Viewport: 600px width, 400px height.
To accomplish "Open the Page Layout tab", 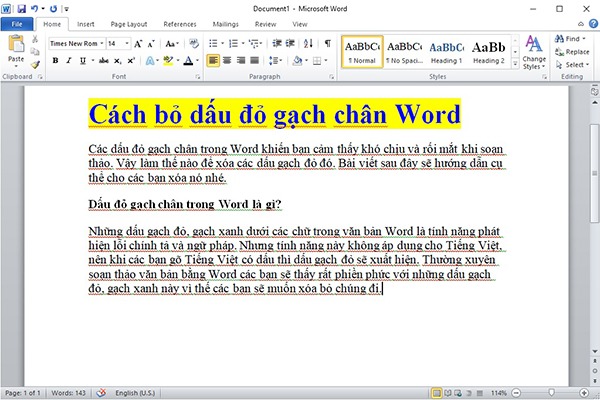I will click(x=129, y=24).
